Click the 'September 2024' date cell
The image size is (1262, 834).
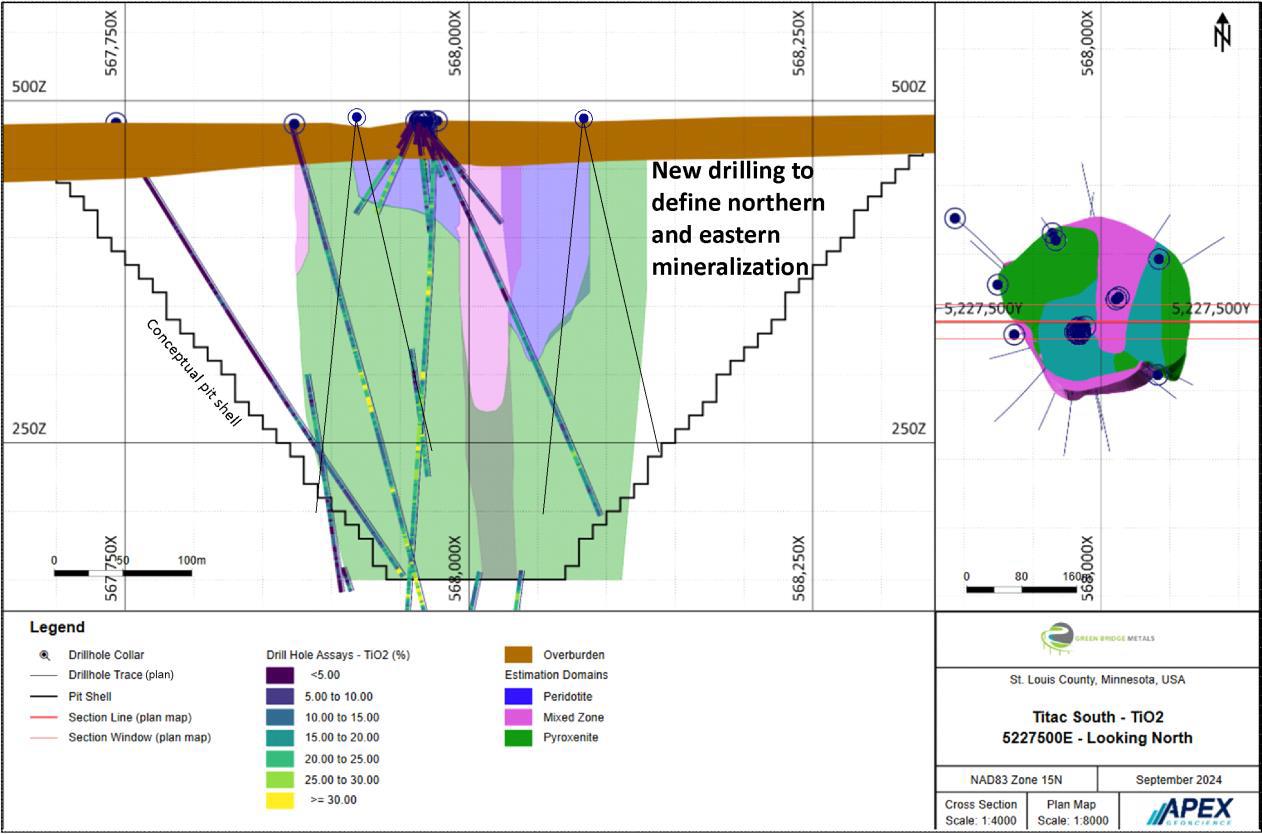click(x=1179, y=780)
